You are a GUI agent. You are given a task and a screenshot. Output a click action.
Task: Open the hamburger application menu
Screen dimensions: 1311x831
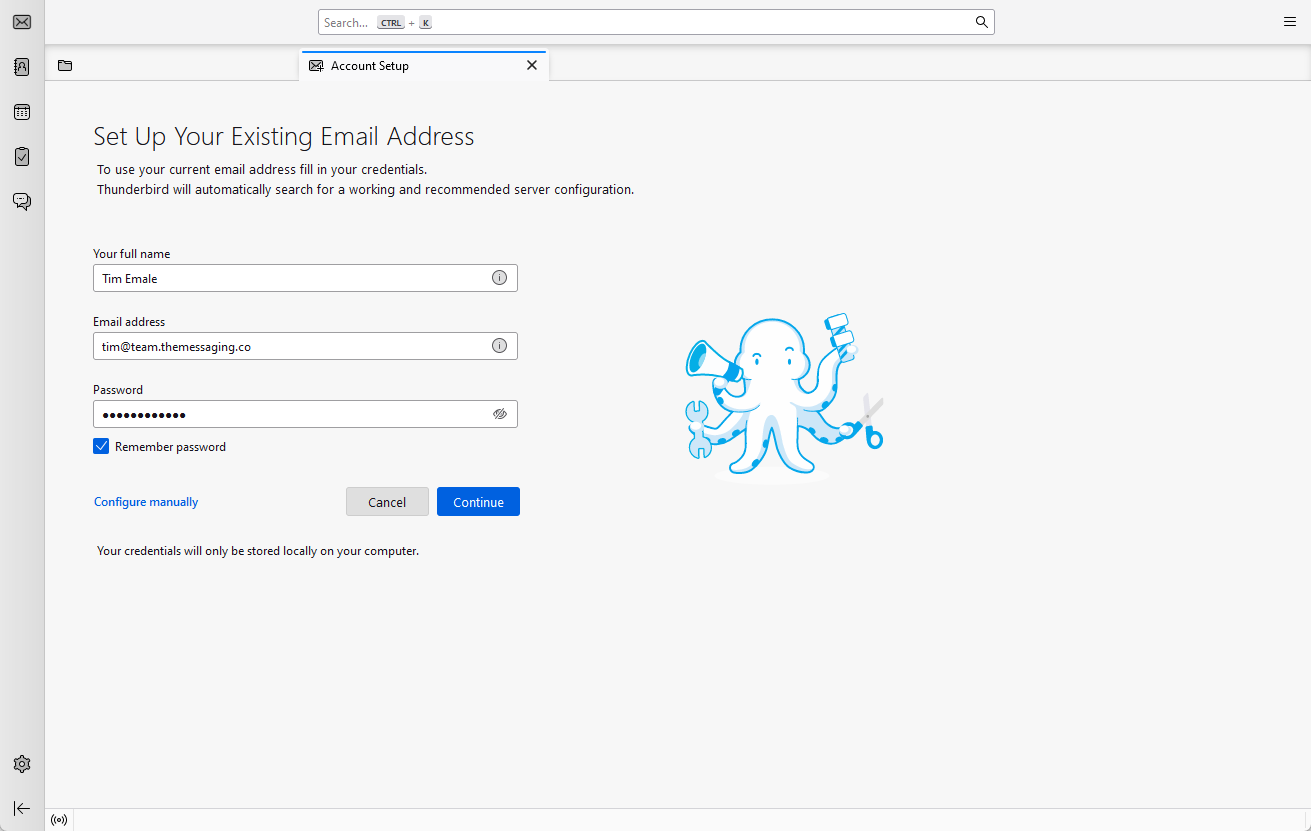pyautogui.click(x=1290, y=22)
